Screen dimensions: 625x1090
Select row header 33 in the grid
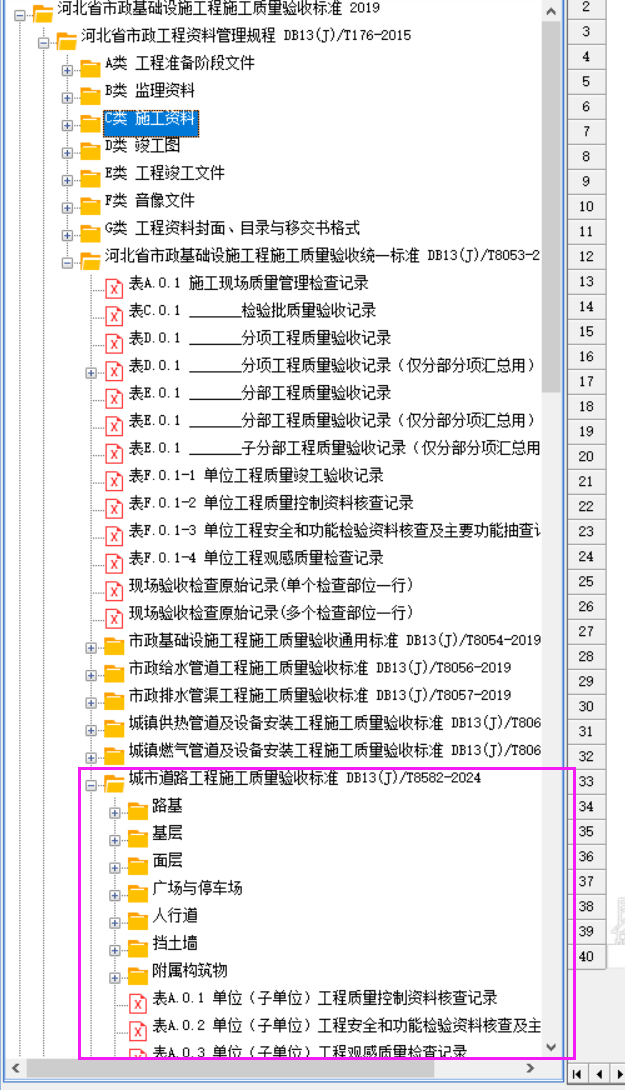tap(586, 781)
